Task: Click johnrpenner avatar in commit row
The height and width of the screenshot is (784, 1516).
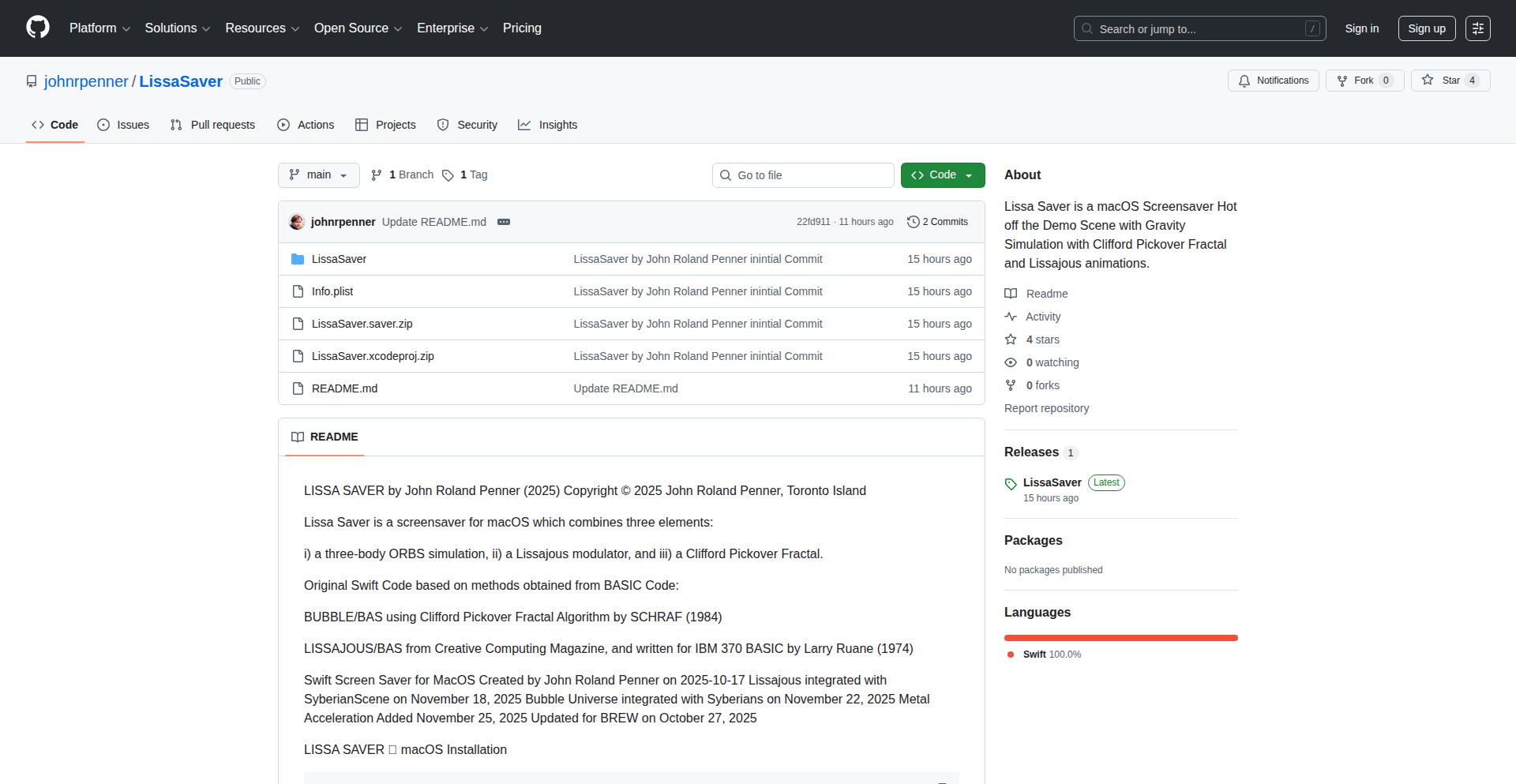Action: 297,222
